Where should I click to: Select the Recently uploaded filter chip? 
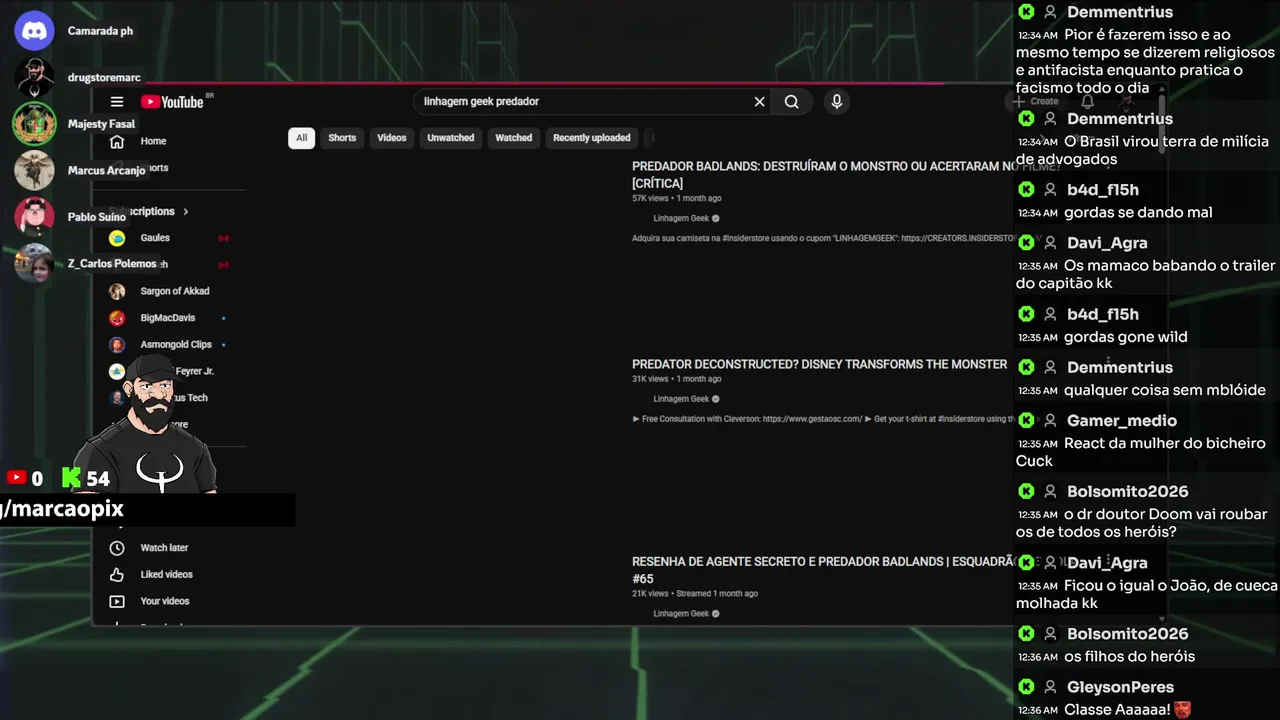click(x=592, y=138)
